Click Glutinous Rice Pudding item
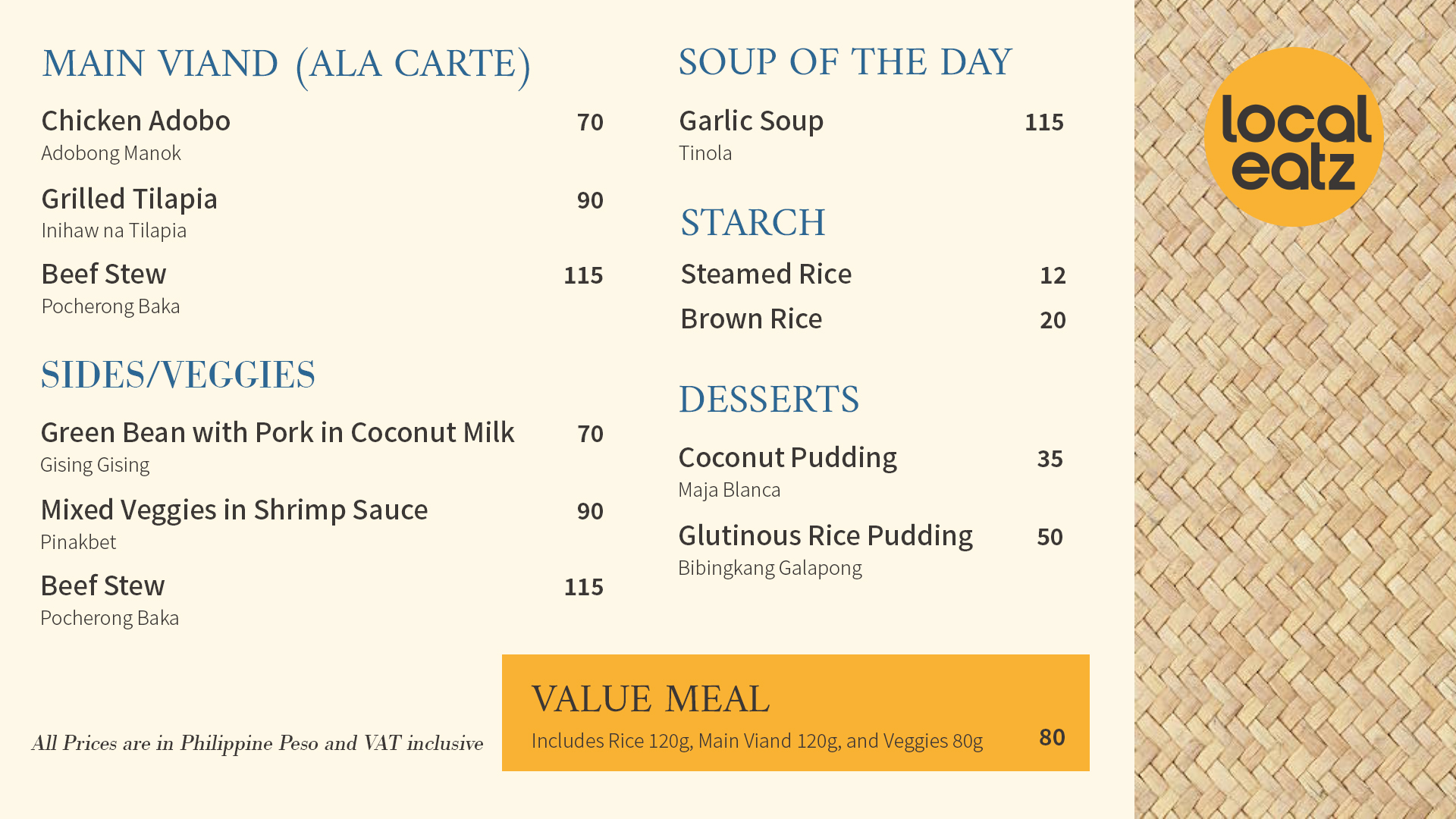The height and width of the screenshot is (819, 1456). point(825,536)
